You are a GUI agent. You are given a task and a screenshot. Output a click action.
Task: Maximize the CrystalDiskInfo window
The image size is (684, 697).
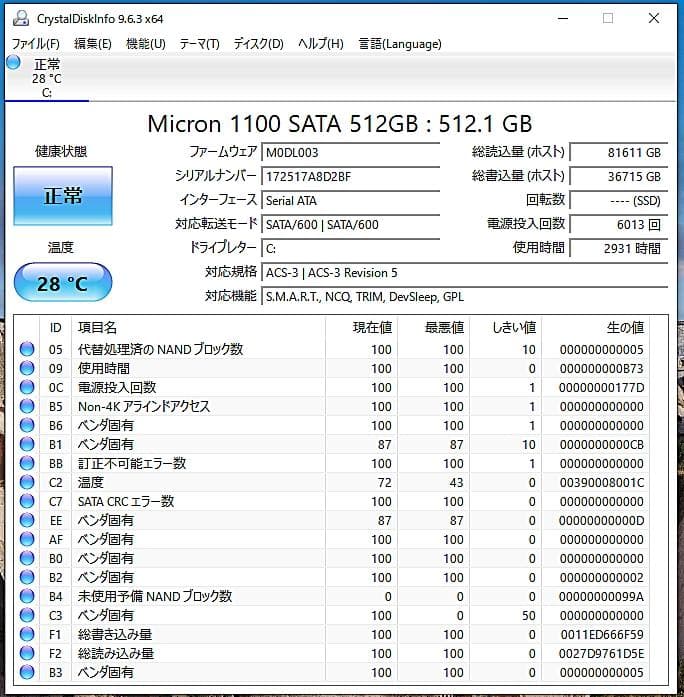click(608, 18)
